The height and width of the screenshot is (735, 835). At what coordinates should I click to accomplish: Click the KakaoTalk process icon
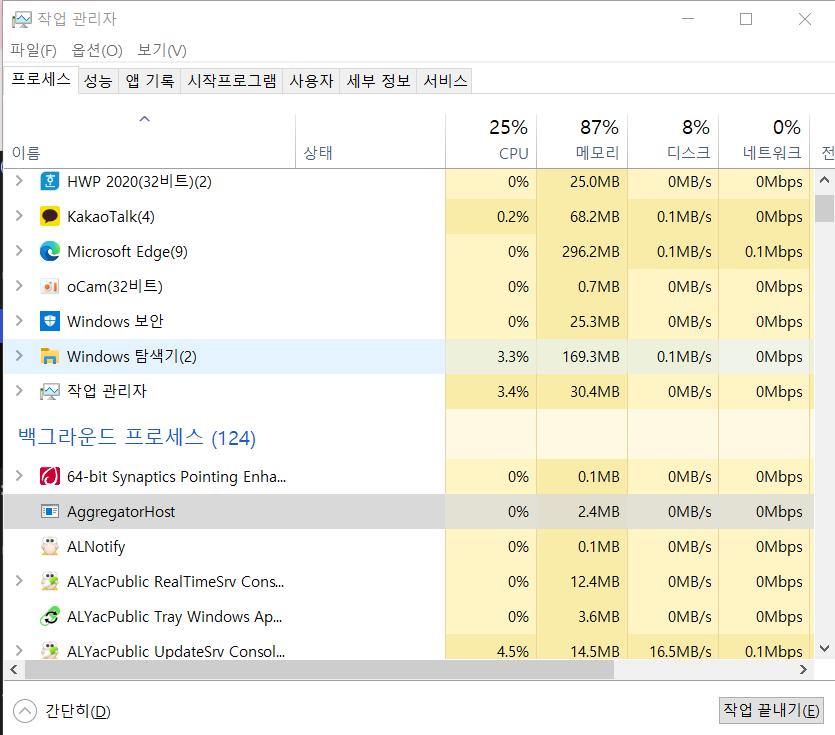(x=50, y=216)
